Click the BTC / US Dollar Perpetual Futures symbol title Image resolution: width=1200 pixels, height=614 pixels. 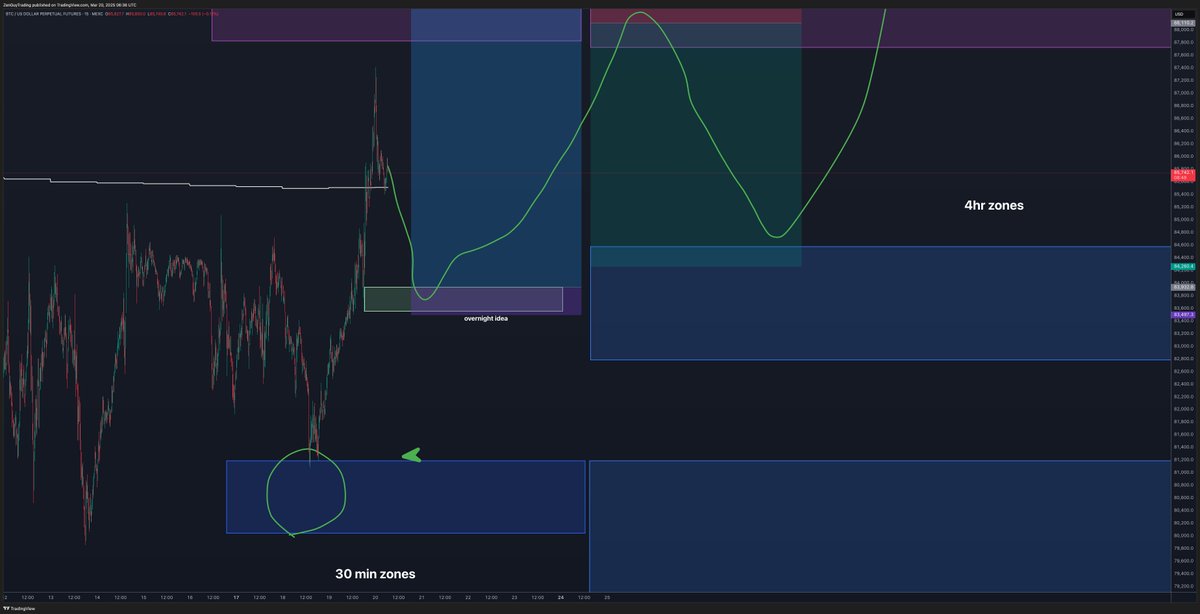[x=45, y=15]
